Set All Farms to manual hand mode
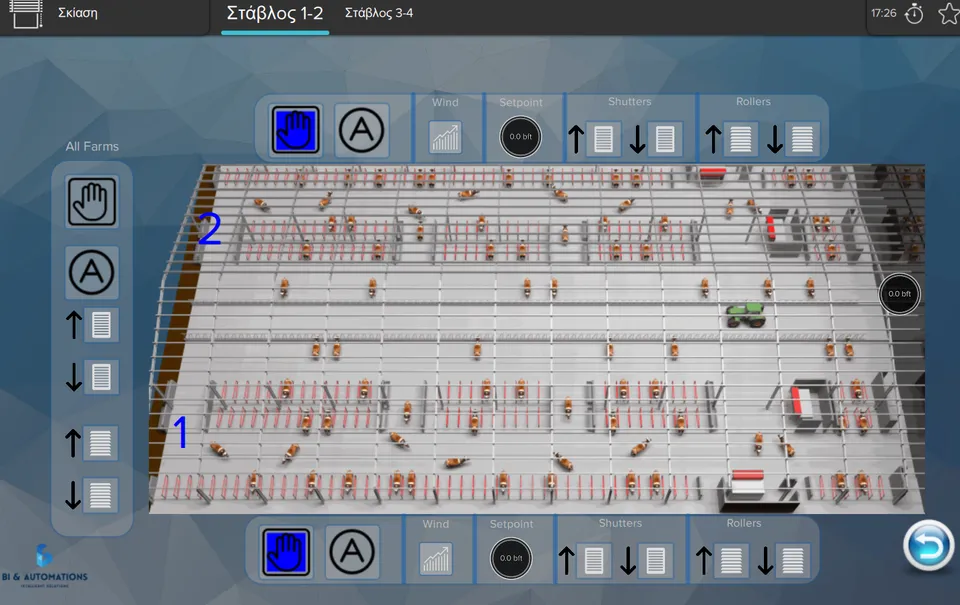 pyautogui.click(x=92, y=202)
